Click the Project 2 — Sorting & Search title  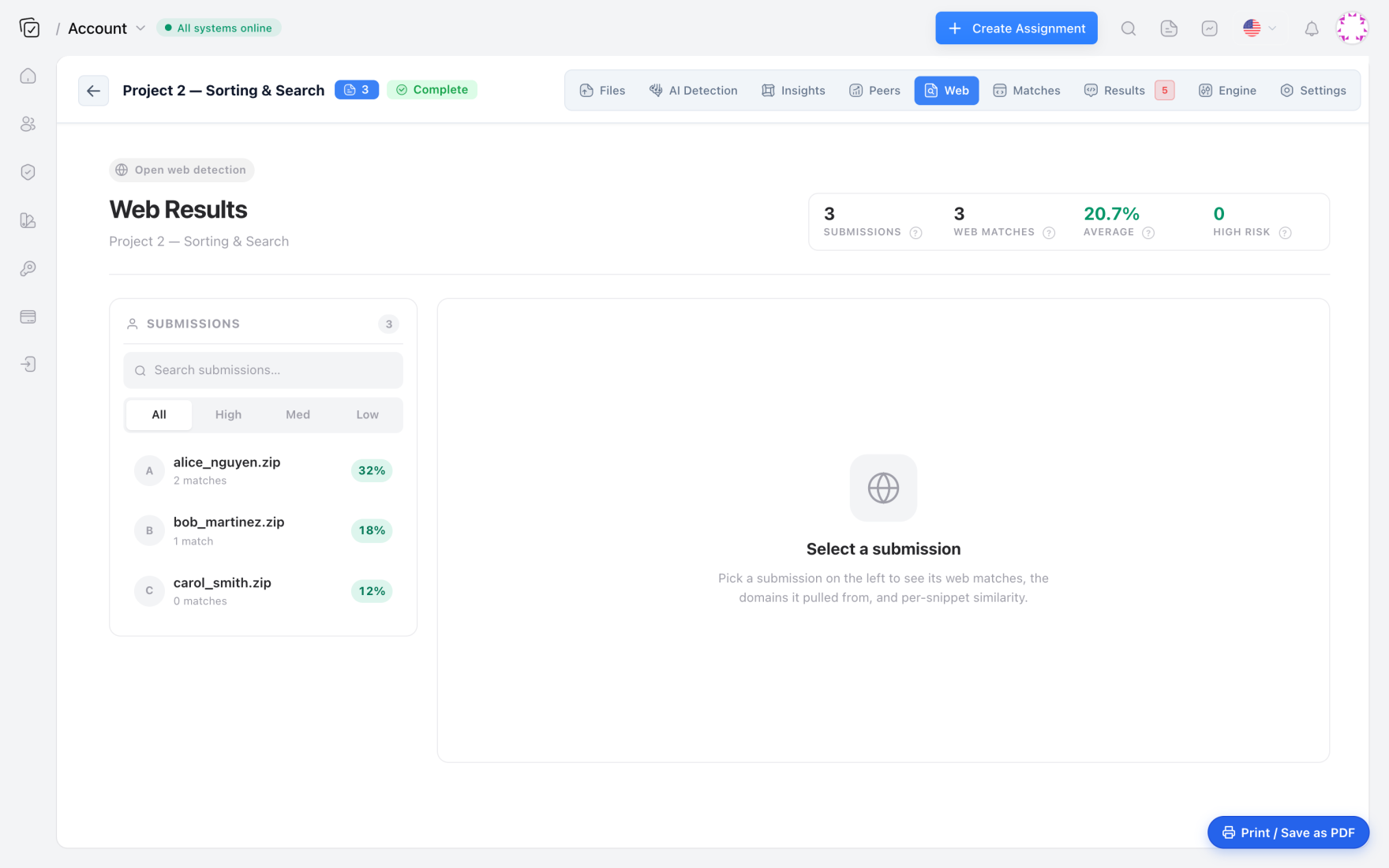click(223, 91)
